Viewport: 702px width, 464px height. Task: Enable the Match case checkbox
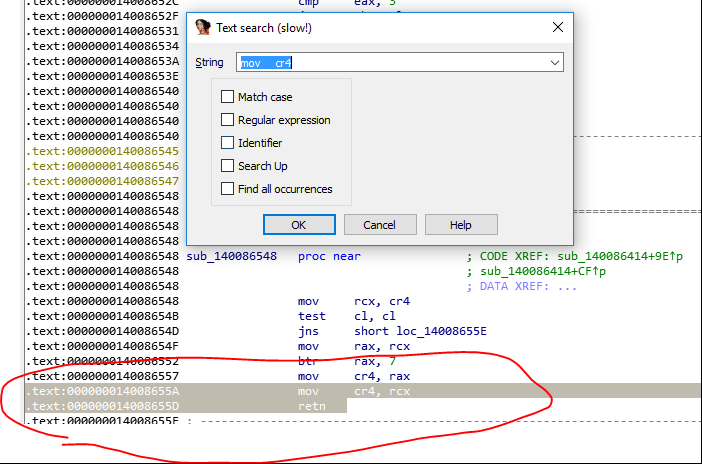click(x=228, y=97)
